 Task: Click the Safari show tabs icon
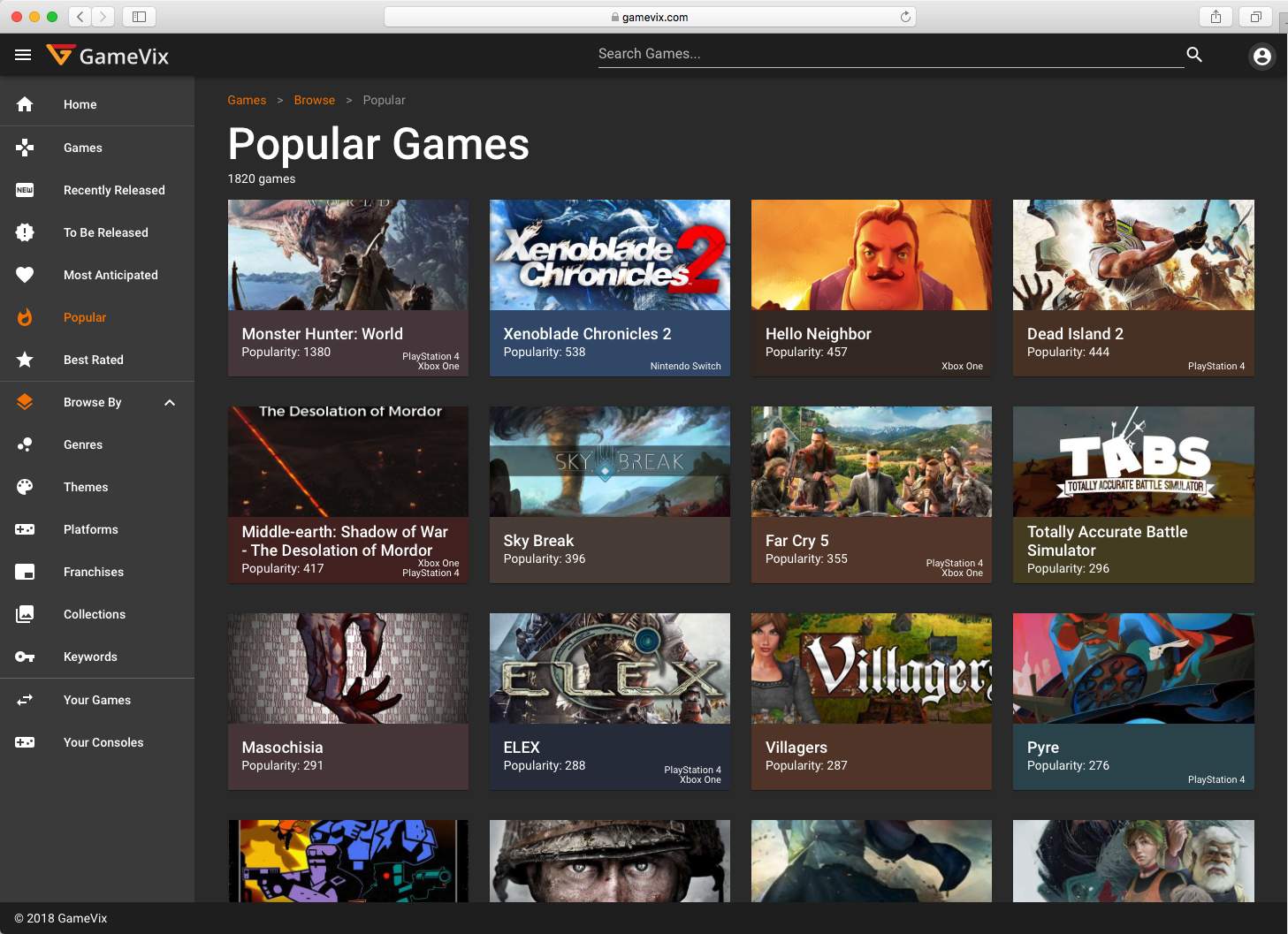coord(1255,17)
